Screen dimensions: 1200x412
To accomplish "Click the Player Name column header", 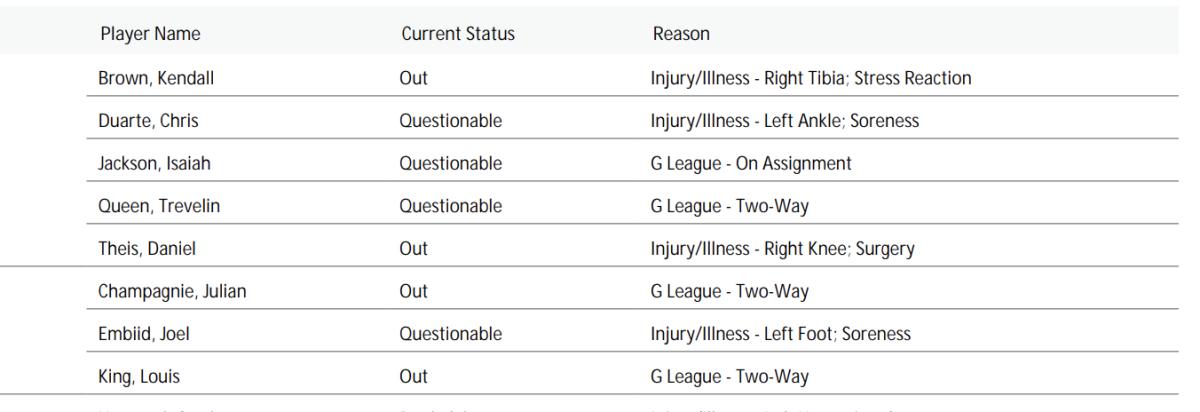I will point(150,35).
